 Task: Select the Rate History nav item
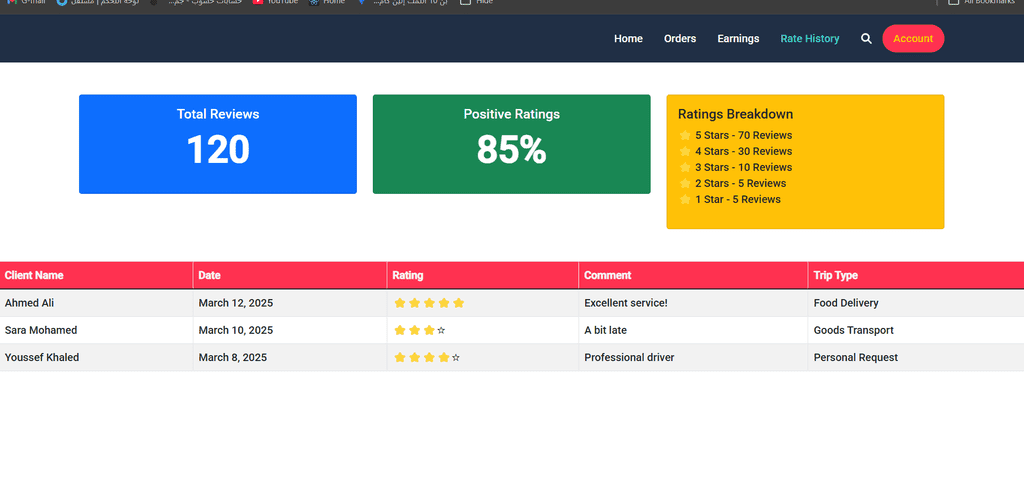810,39
